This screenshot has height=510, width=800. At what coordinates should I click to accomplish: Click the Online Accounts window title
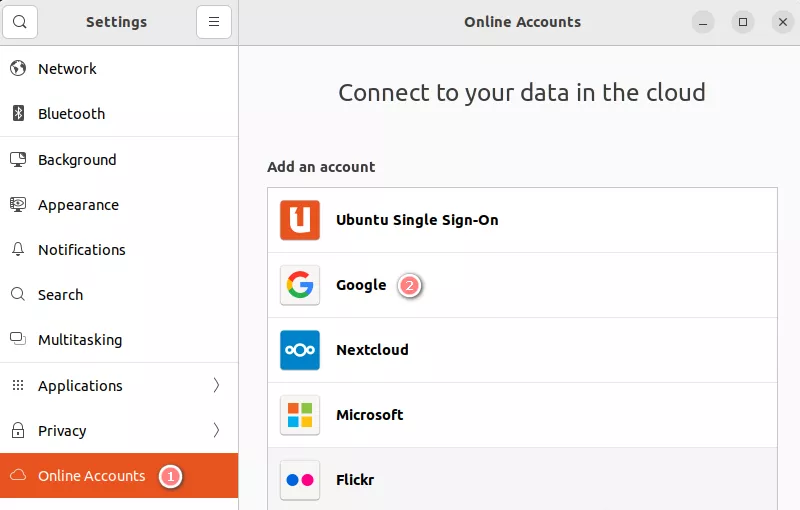tap(522, 22)
